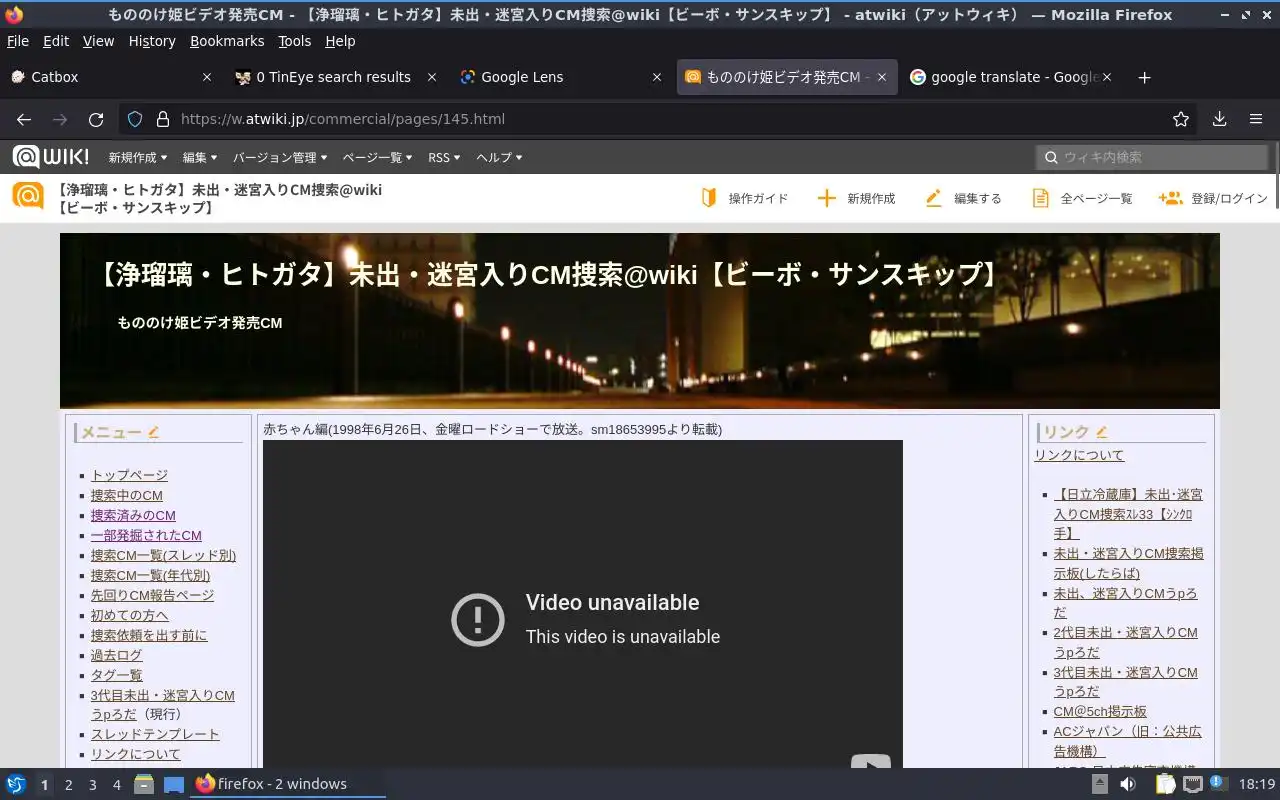Open the トップページ sidebar link
1280x800 pixels.
coord(129,475)
